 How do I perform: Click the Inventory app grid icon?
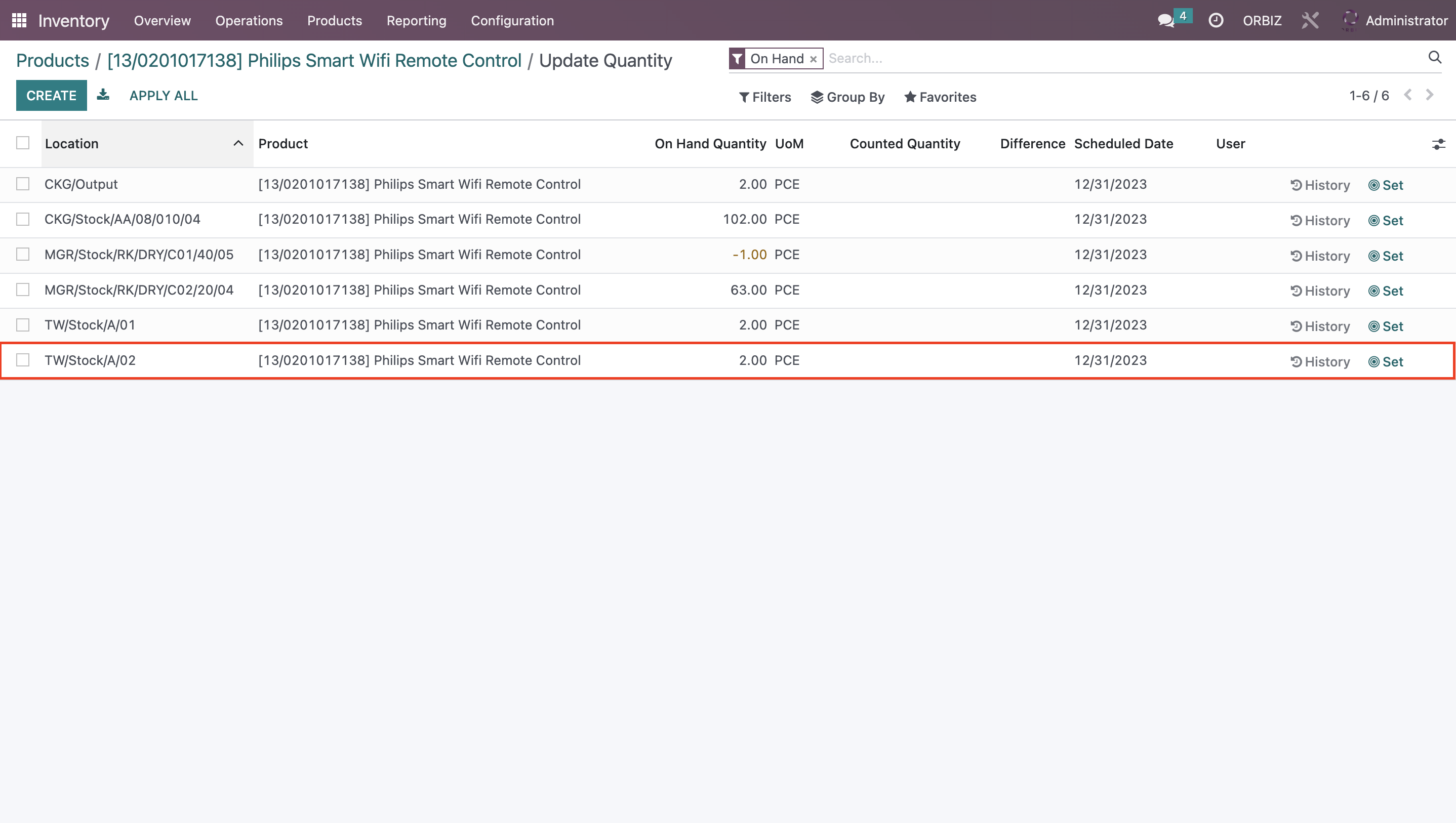[x=19, y=20]
